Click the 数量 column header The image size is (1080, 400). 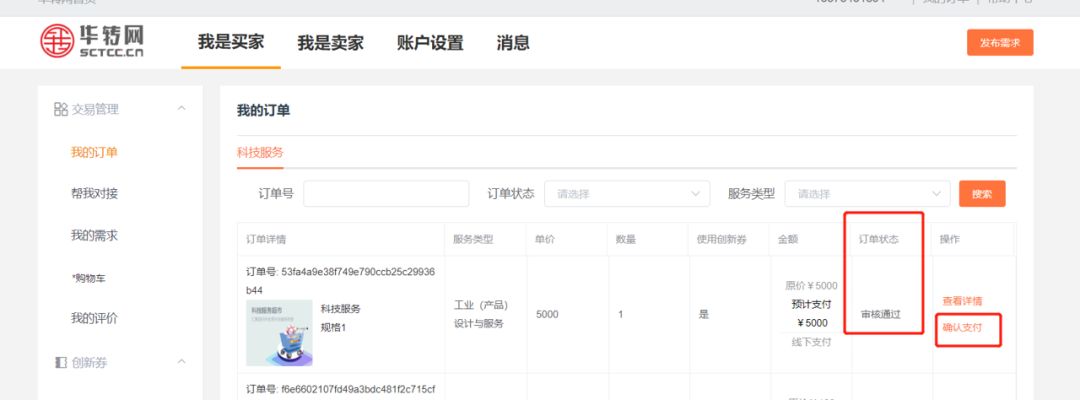pyautogui.click(x=626, y=240)
